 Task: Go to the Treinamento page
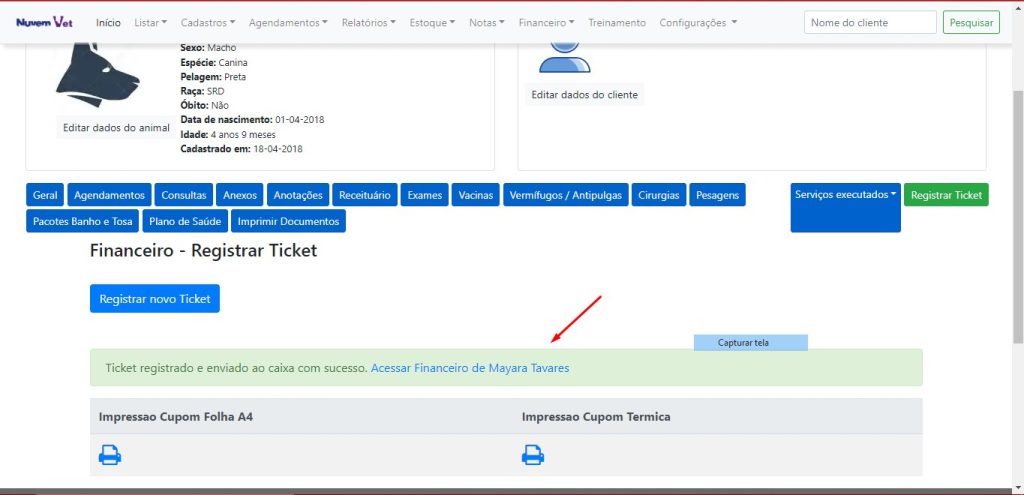click(x=617, y=22)
